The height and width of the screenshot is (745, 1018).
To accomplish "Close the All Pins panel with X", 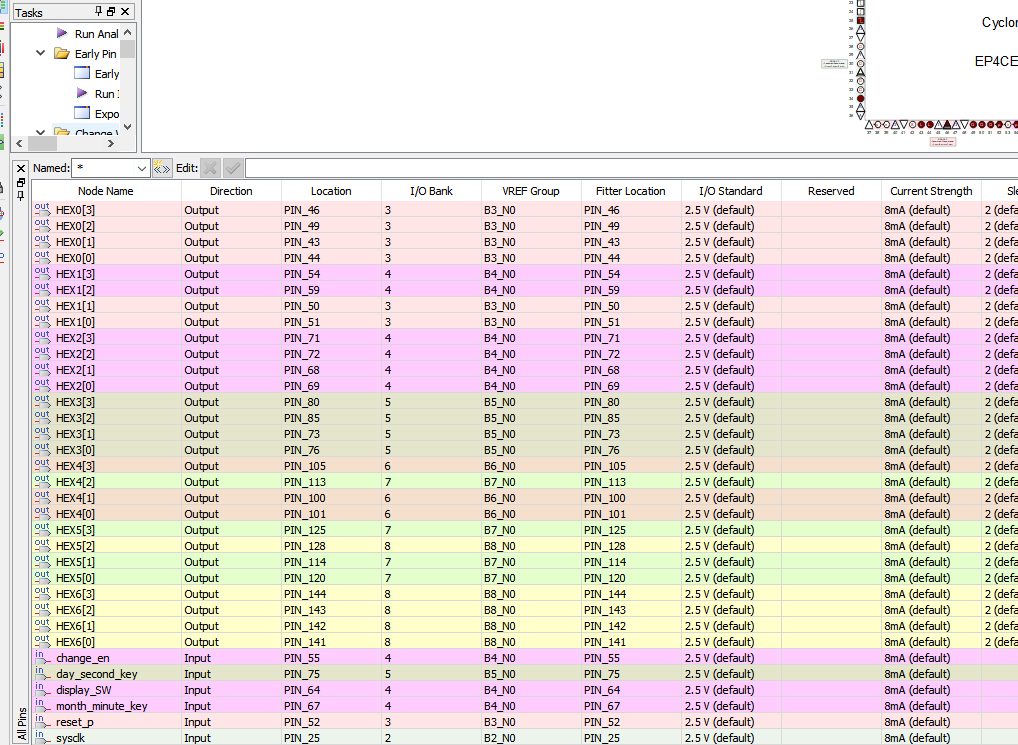I will [x=21, y=169].
